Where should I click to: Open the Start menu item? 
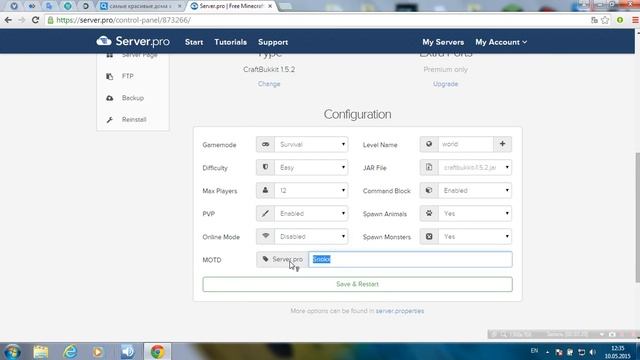point(194,42)
